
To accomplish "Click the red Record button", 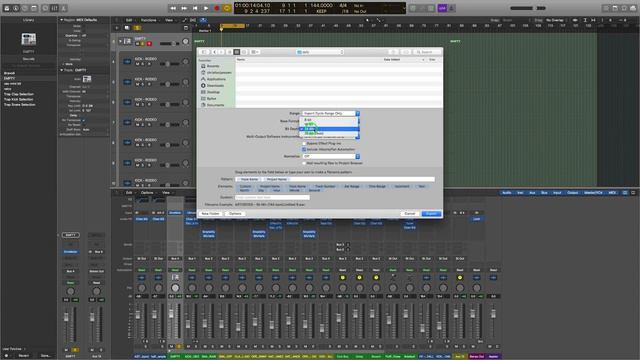I will pos(217,8).
